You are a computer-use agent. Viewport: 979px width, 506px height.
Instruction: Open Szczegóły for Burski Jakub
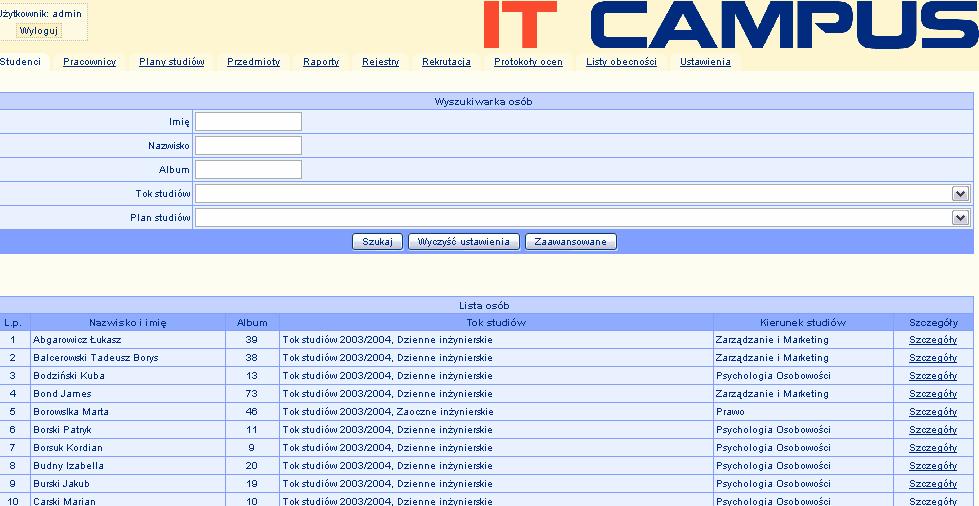(x=933, y=484)
